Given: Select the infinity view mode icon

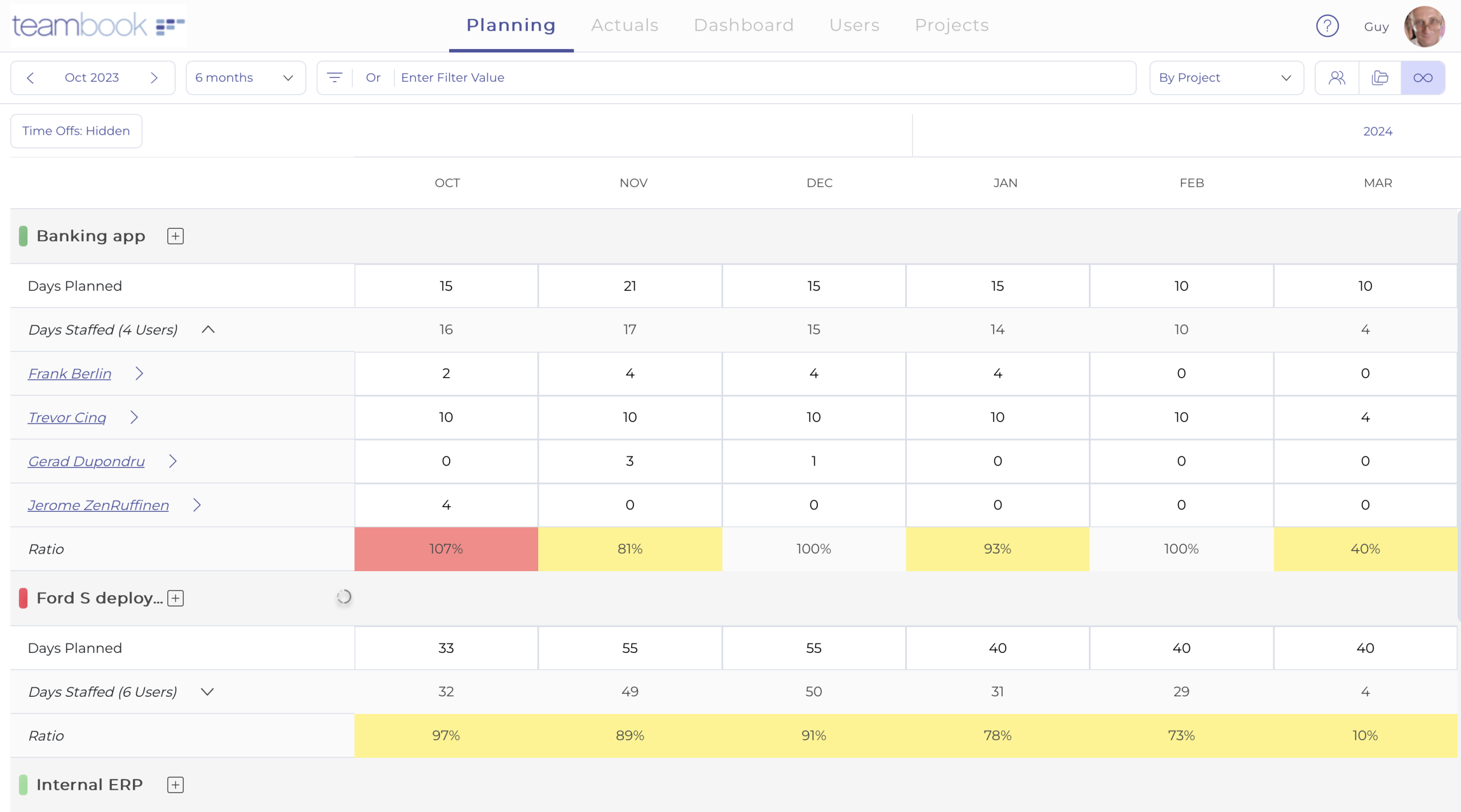Looking at the screenshot, I should [x=1423, y=78].
